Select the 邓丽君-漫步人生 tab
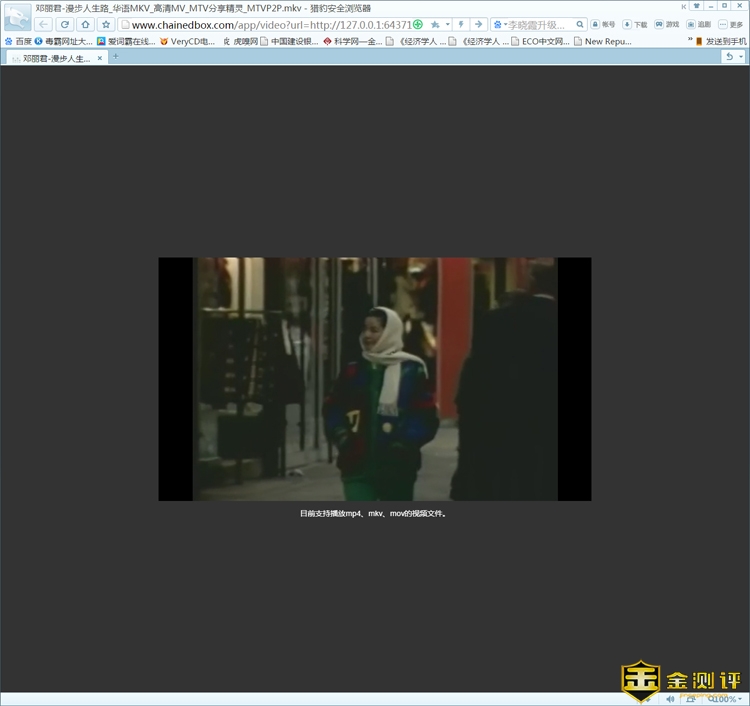The image size is (750, 706). [56, 58]
